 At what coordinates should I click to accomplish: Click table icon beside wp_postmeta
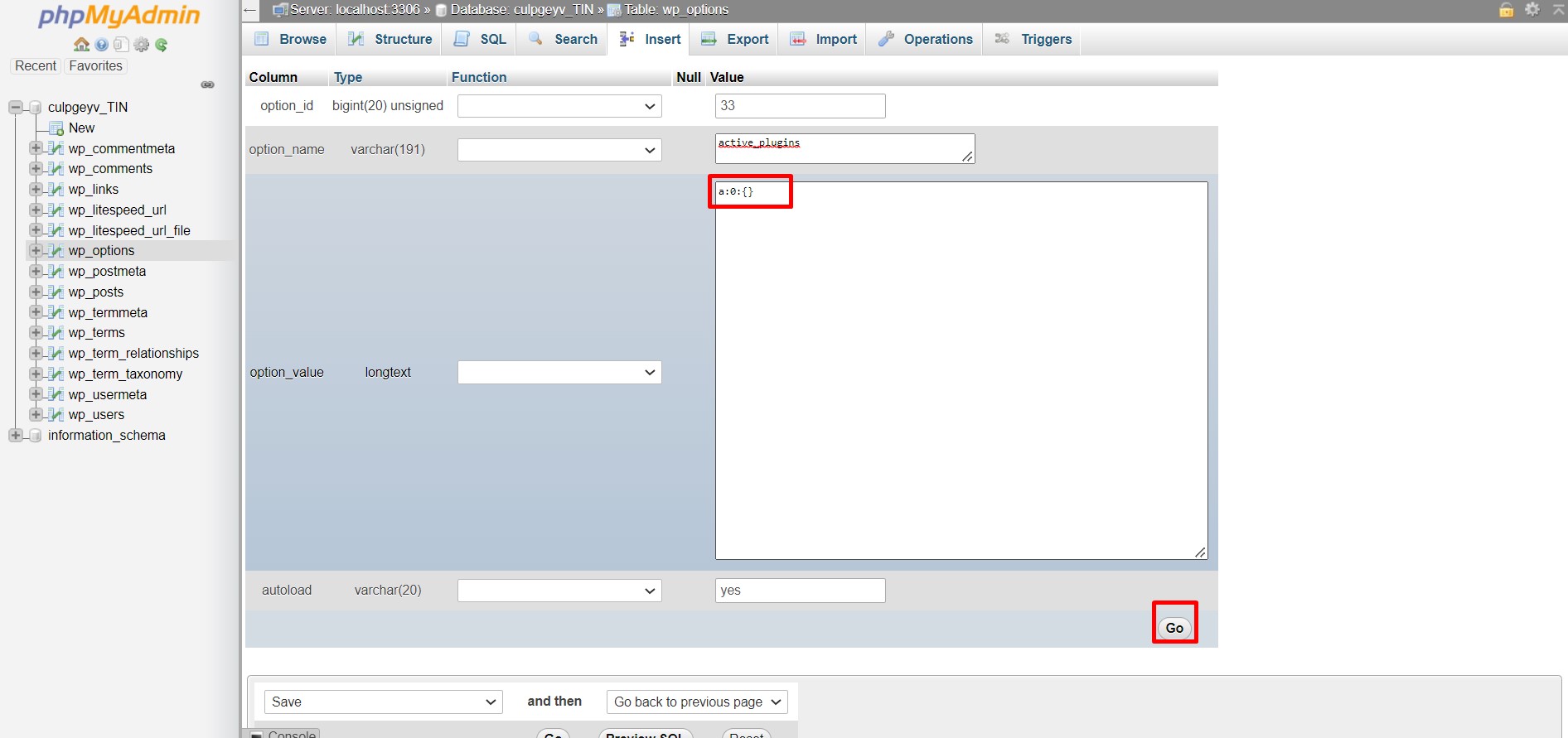[56, 272]
